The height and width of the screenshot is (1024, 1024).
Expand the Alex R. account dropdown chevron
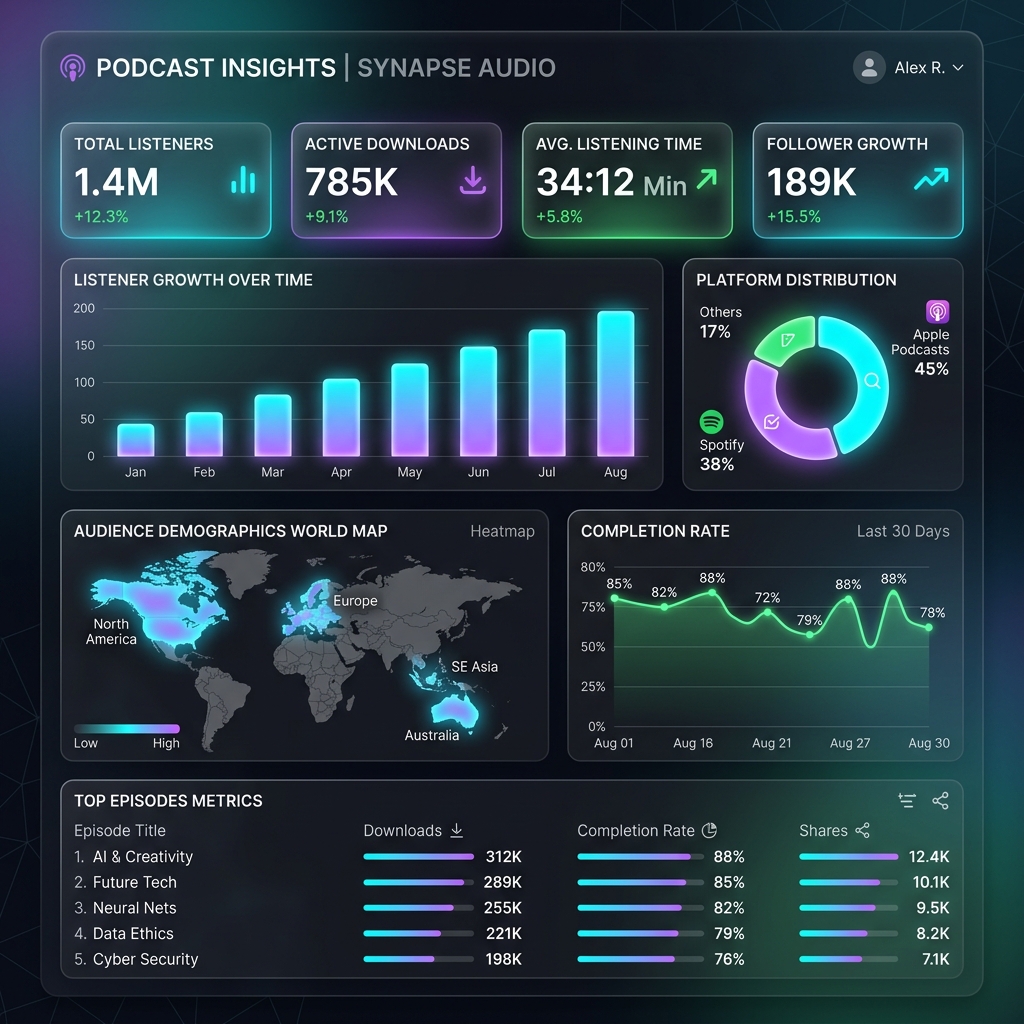(x=957, y=67)
